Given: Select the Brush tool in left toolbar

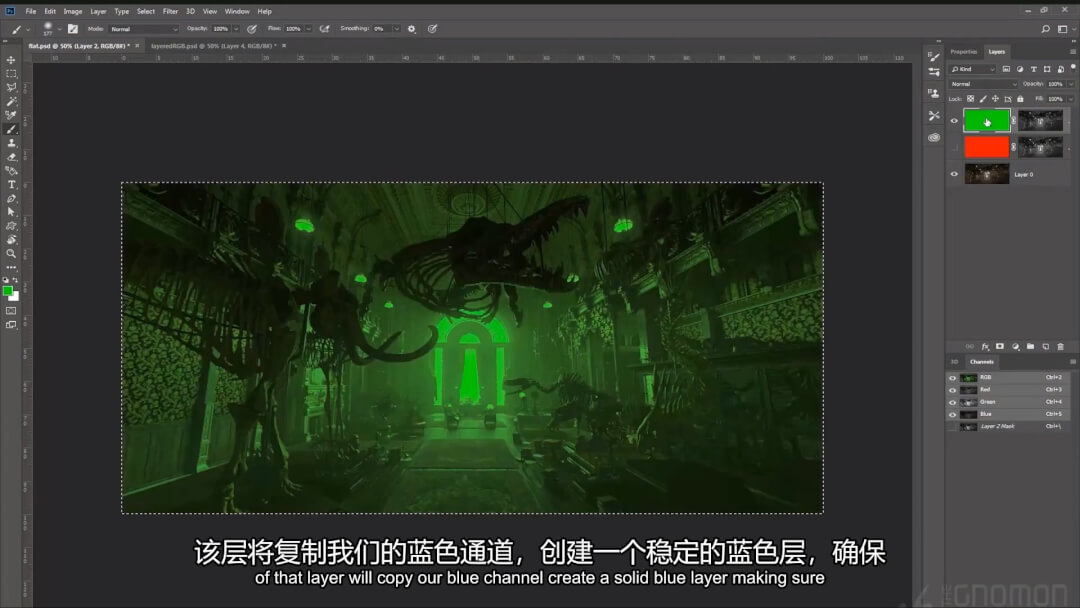Looking at the screenshot, I should point(11,129).
